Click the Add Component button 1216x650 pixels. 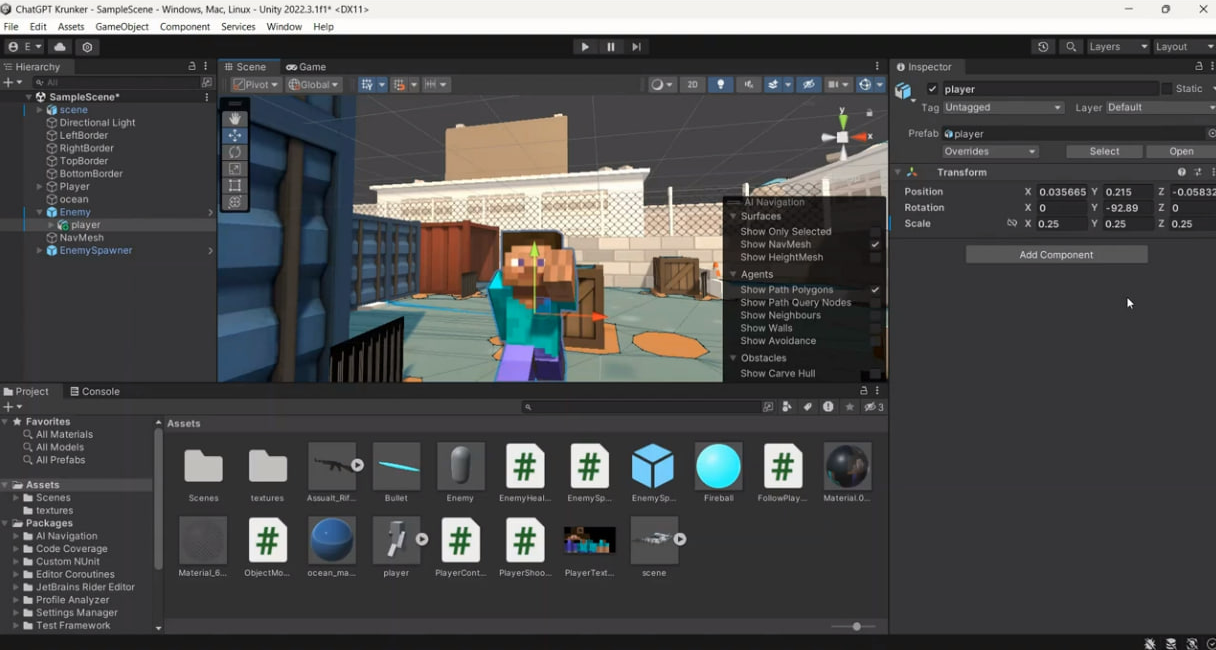tap(1056, 255)
